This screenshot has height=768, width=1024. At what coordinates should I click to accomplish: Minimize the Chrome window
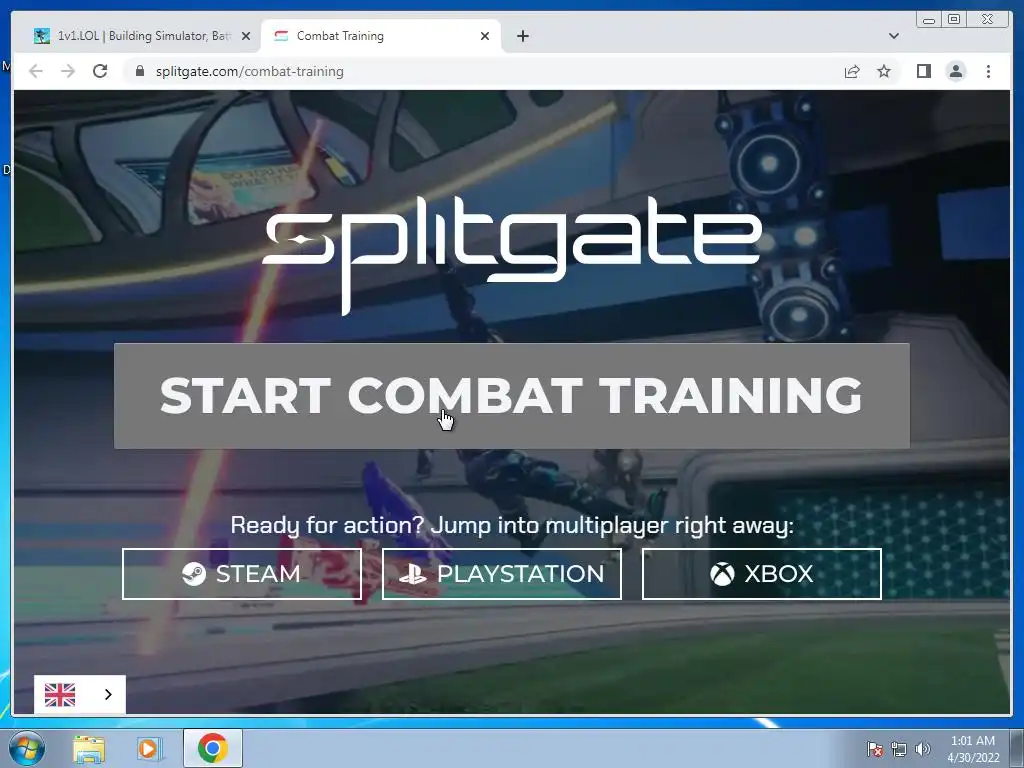coord(929,20)
